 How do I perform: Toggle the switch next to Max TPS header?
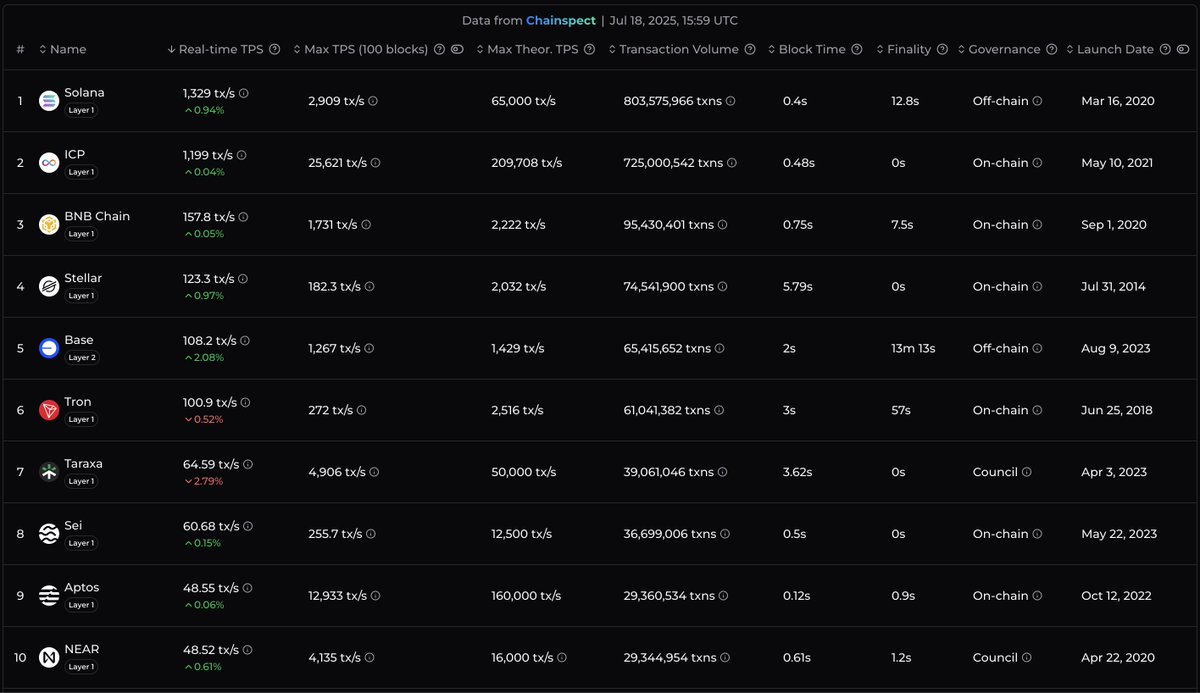click(457, 49)
